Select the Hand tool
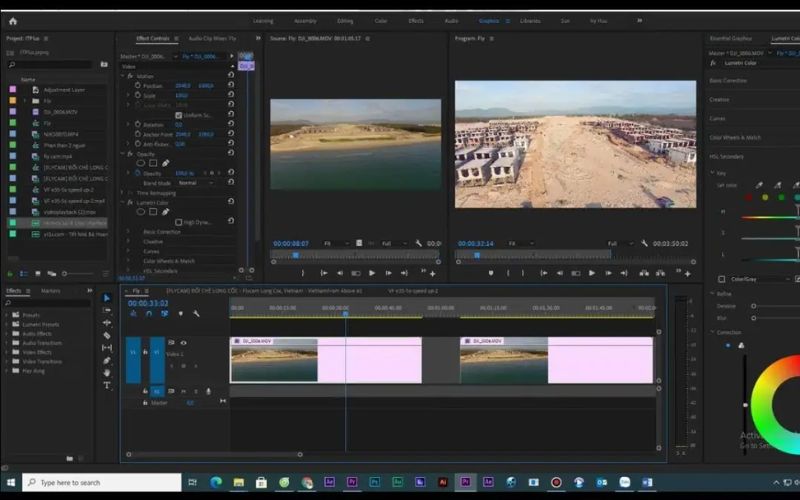This screenshot has width=800, height=500. tap(107, 373)
